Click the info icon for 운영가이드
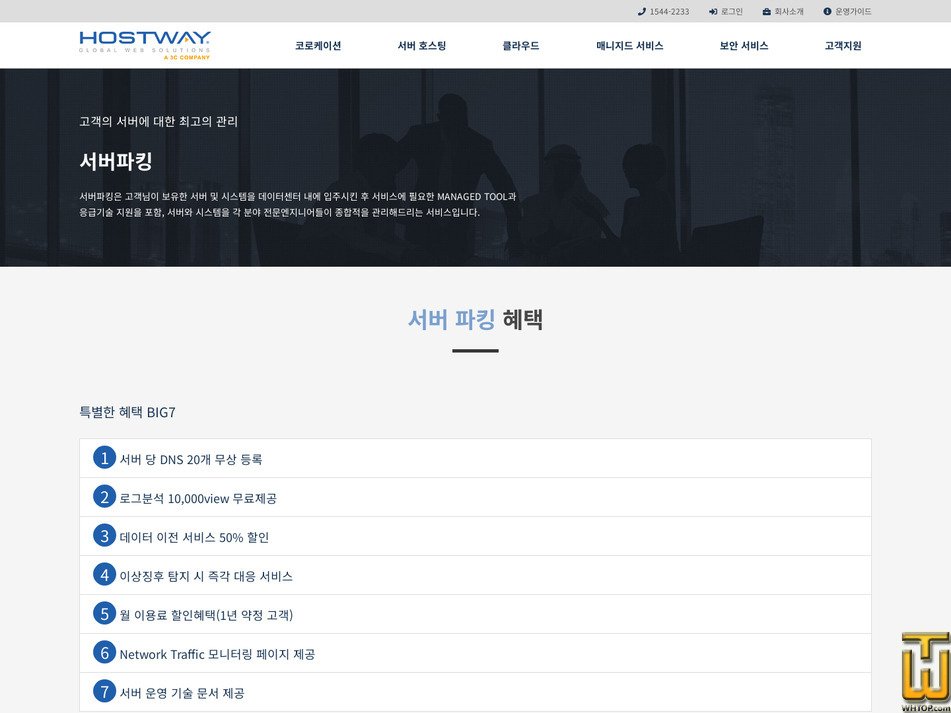Viewport: 951px width, 713px height. (x=827, y=12)
